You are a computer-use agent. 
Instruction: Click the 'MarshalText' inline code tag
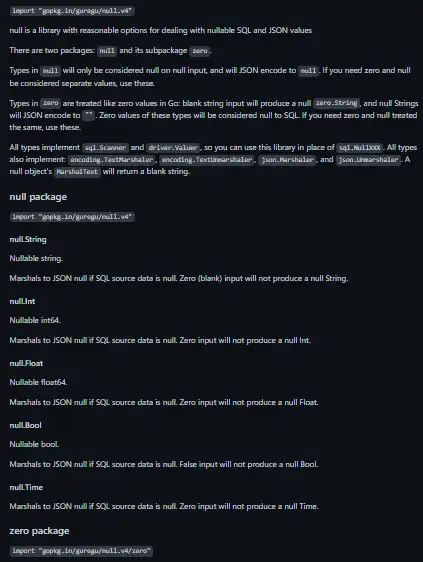[x=77, y=172]
